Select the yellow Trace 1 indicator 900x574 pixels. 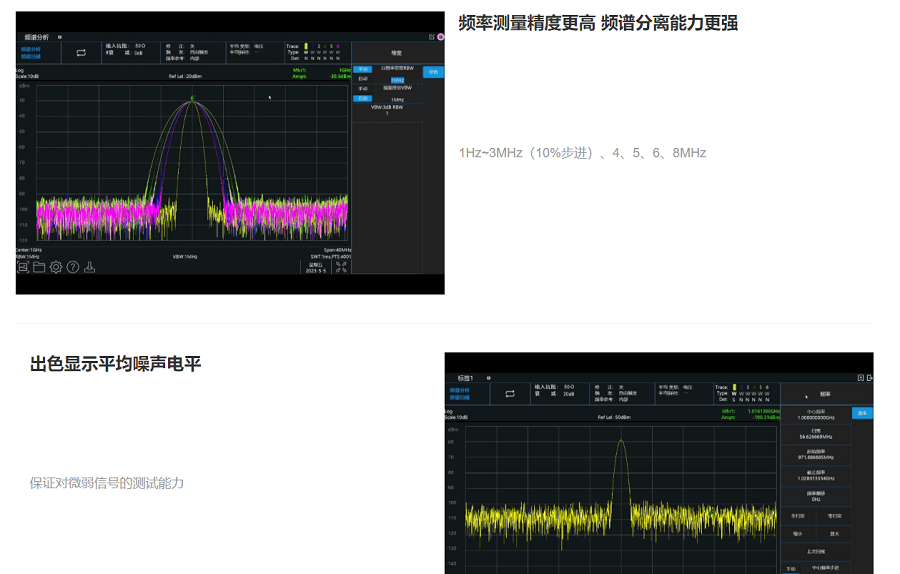[x=306, y=46]
